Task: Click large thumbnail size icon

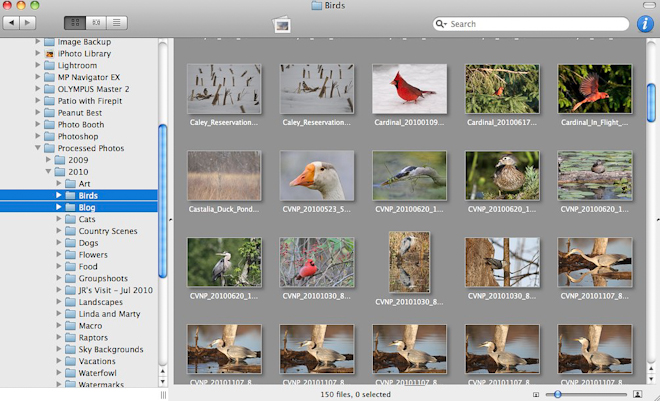Action: [x=638, y=394]
